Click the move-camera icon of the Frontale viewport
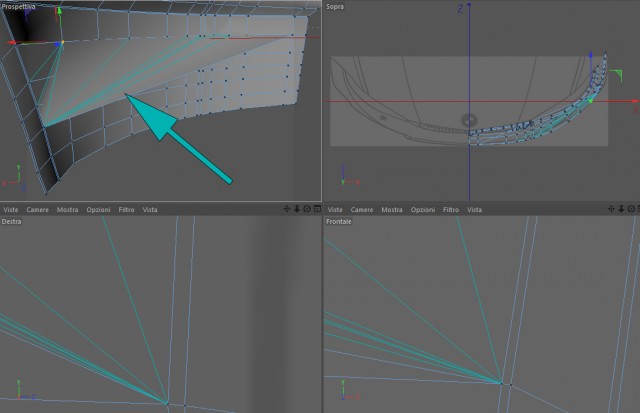 click(x=611, y=209)
